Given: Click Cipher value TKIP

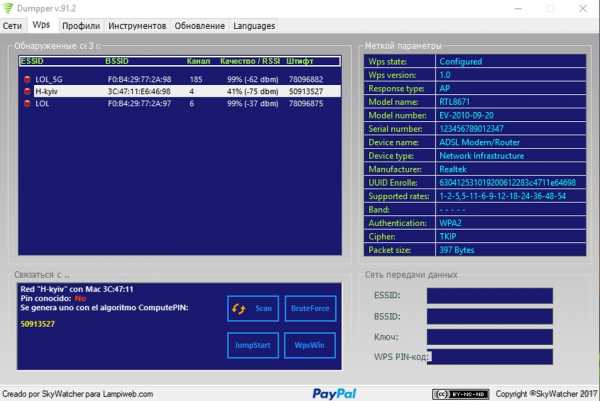Looking at the screenshot, I should tap(448, 237).
